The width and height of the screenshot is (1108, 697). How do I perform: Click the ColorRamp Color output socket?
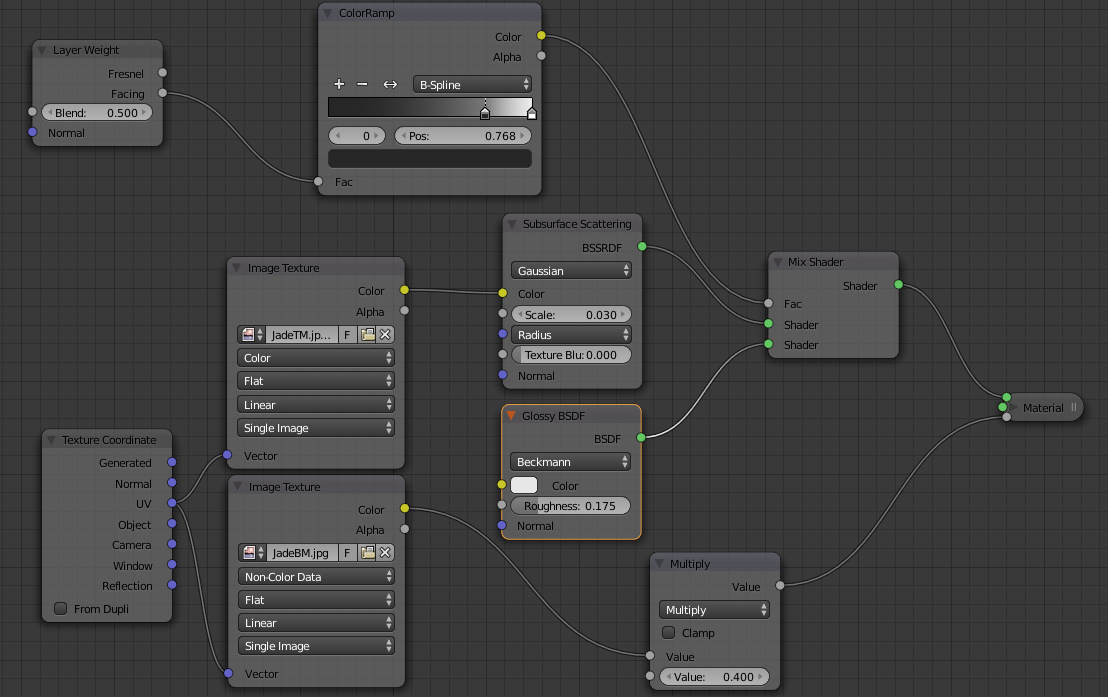(541, 35)
